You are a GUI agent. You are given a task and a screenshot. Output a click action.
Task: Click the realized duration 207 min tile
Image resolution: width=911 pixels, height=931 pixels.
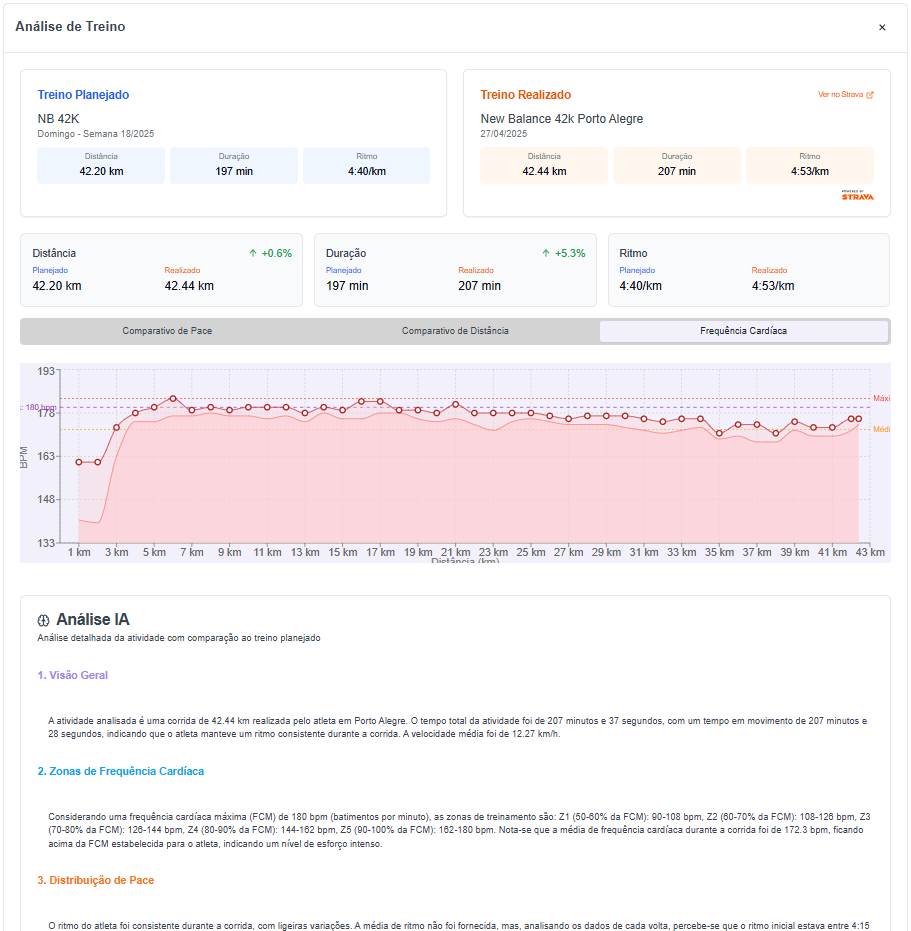(677, 165)
